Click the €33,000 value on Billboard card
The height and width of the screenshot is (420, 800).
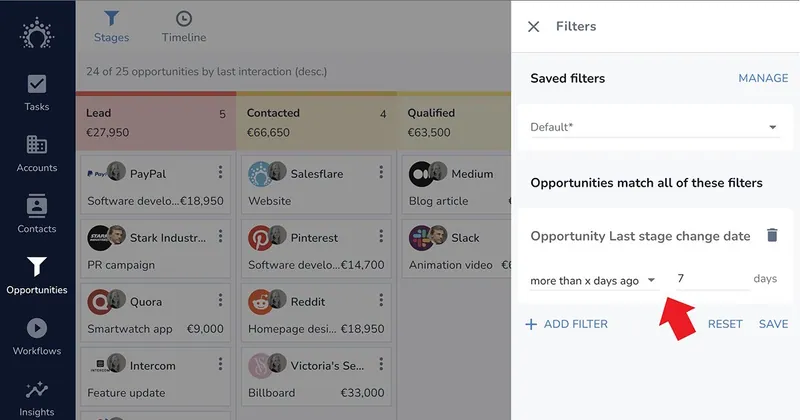pos(362,393)
